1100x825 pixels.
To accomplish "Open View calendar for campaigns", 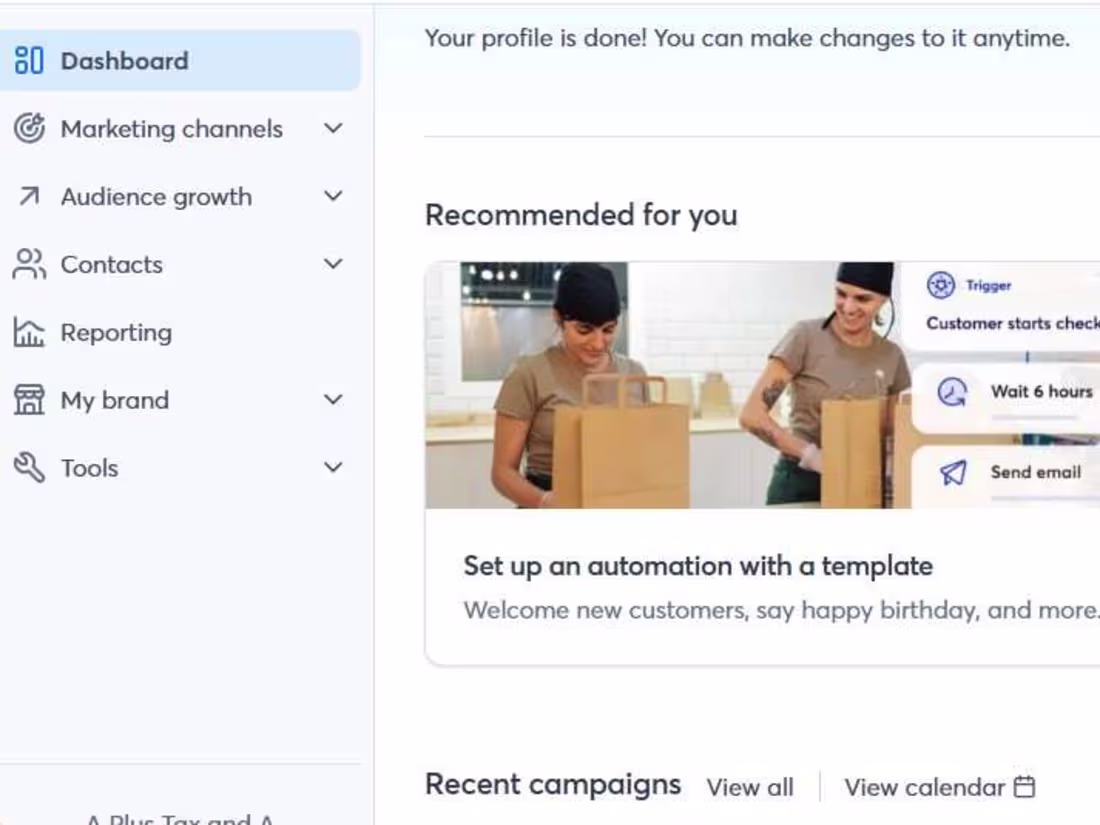I will [924, 787].
